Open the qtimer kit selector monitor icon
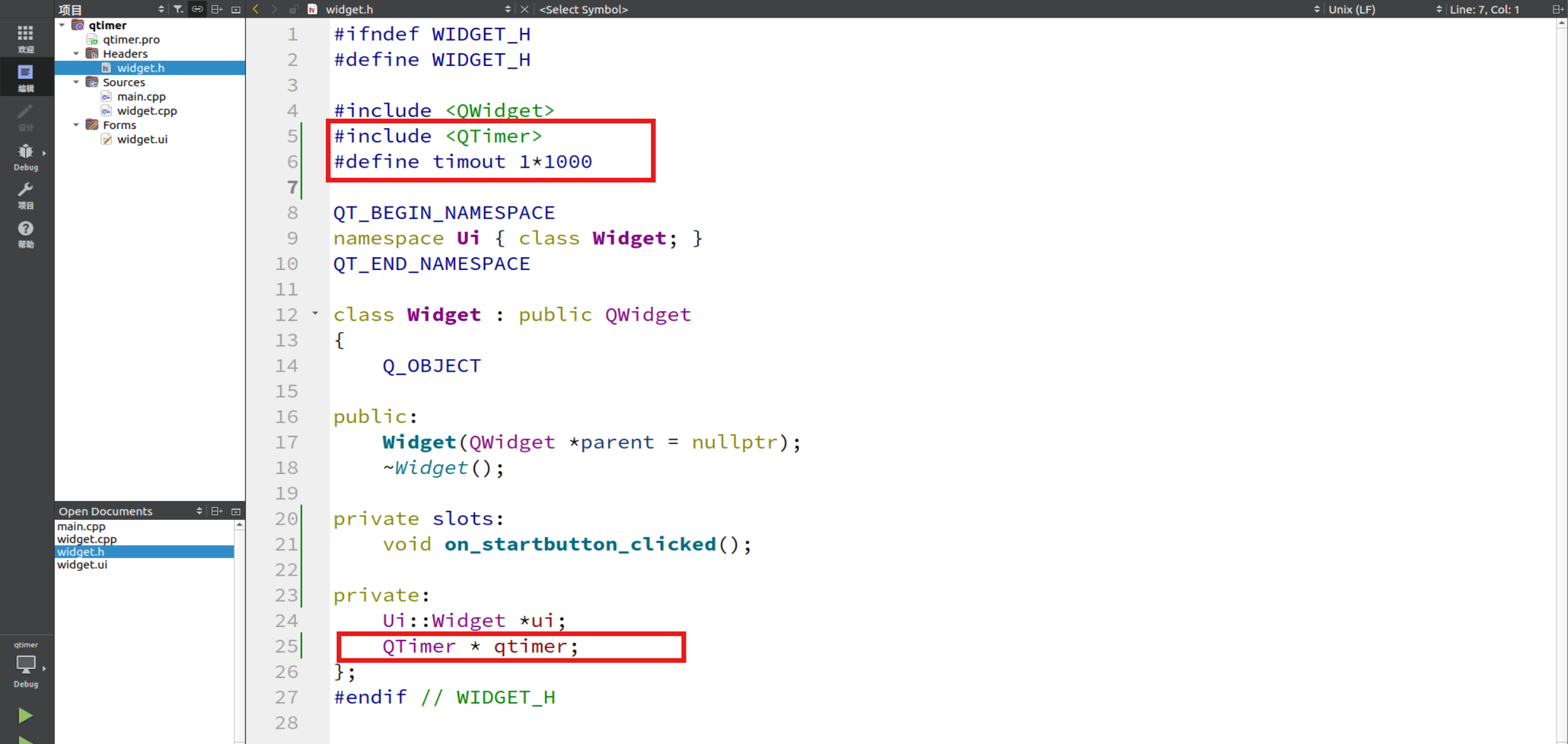The width and height of the screenshot is (1568, 744). 25,665
